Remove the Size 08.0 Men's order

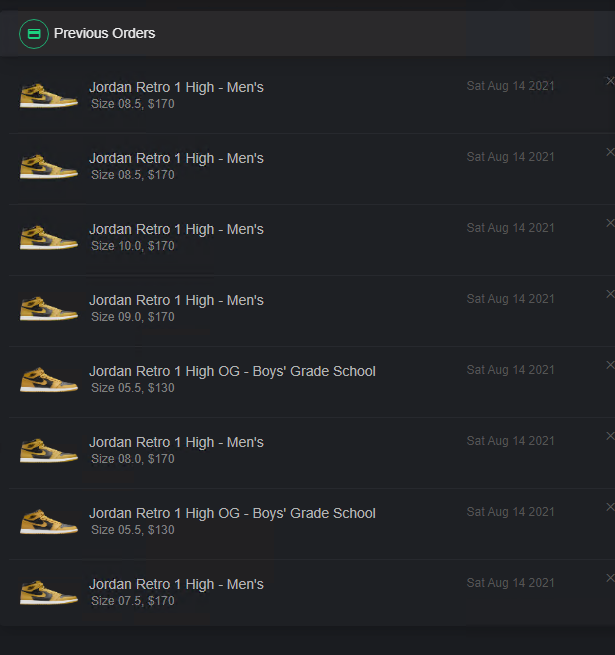tap(610, 436)
